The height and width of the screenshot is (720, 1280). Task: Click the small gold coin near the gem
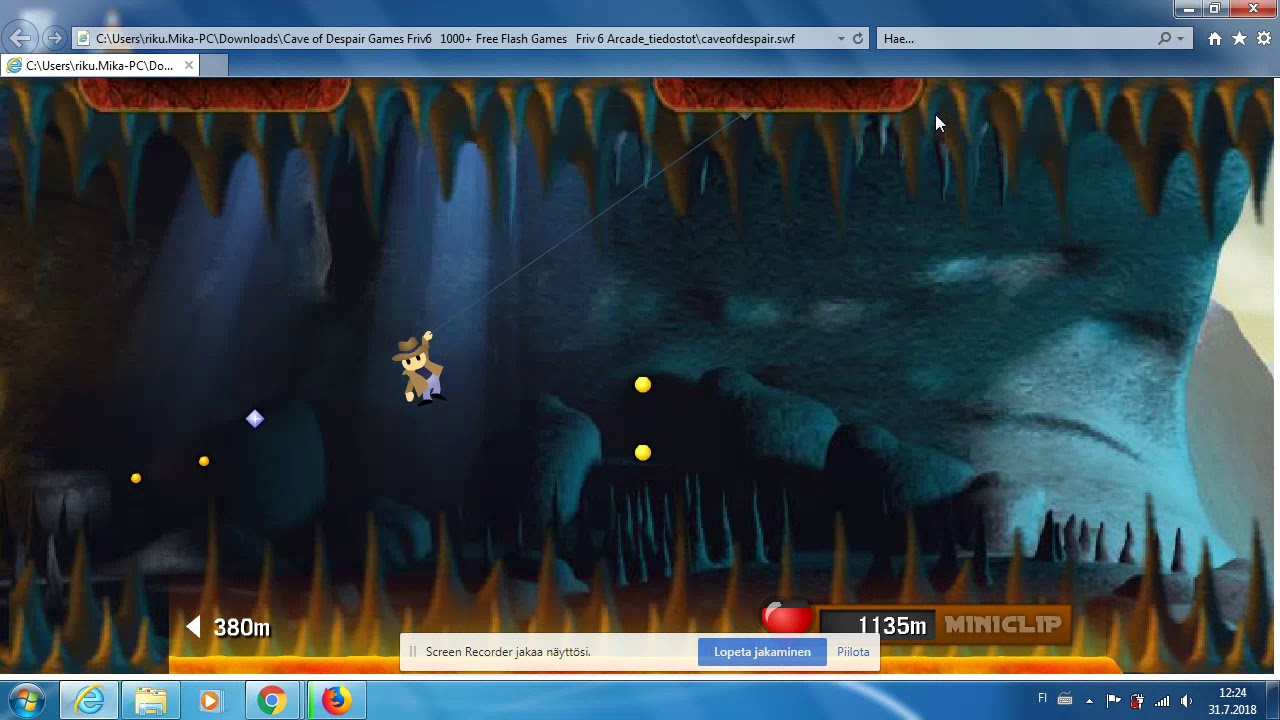204,461
